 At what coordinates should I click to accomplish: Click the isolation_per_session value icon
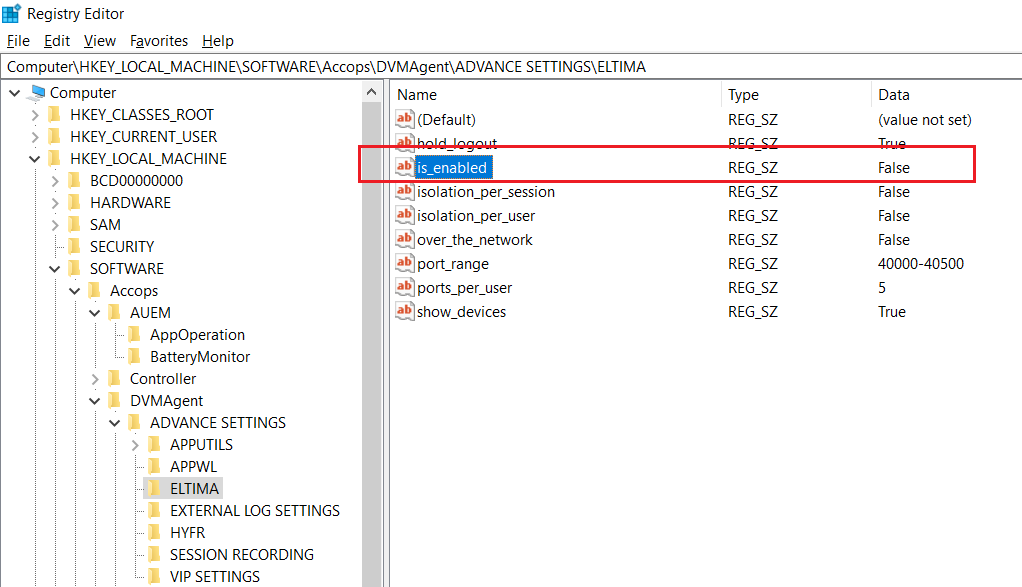405,192
